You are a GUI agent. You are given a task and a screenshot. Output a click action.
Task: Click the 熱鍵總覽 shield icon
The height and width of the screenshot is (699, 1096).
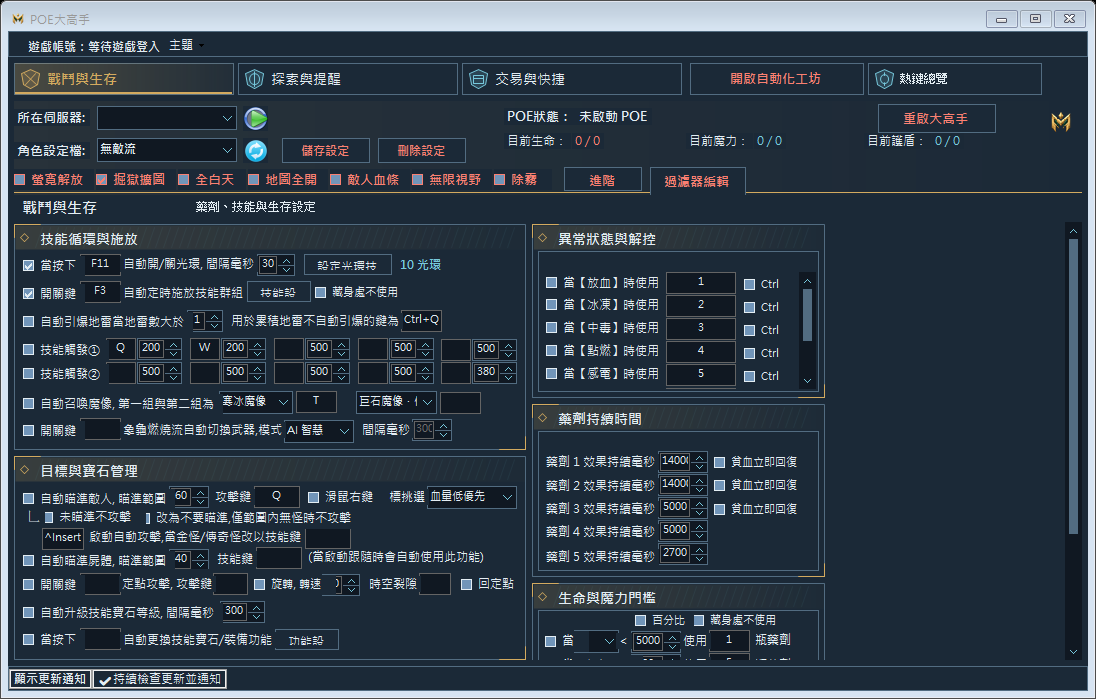(884, 79)
